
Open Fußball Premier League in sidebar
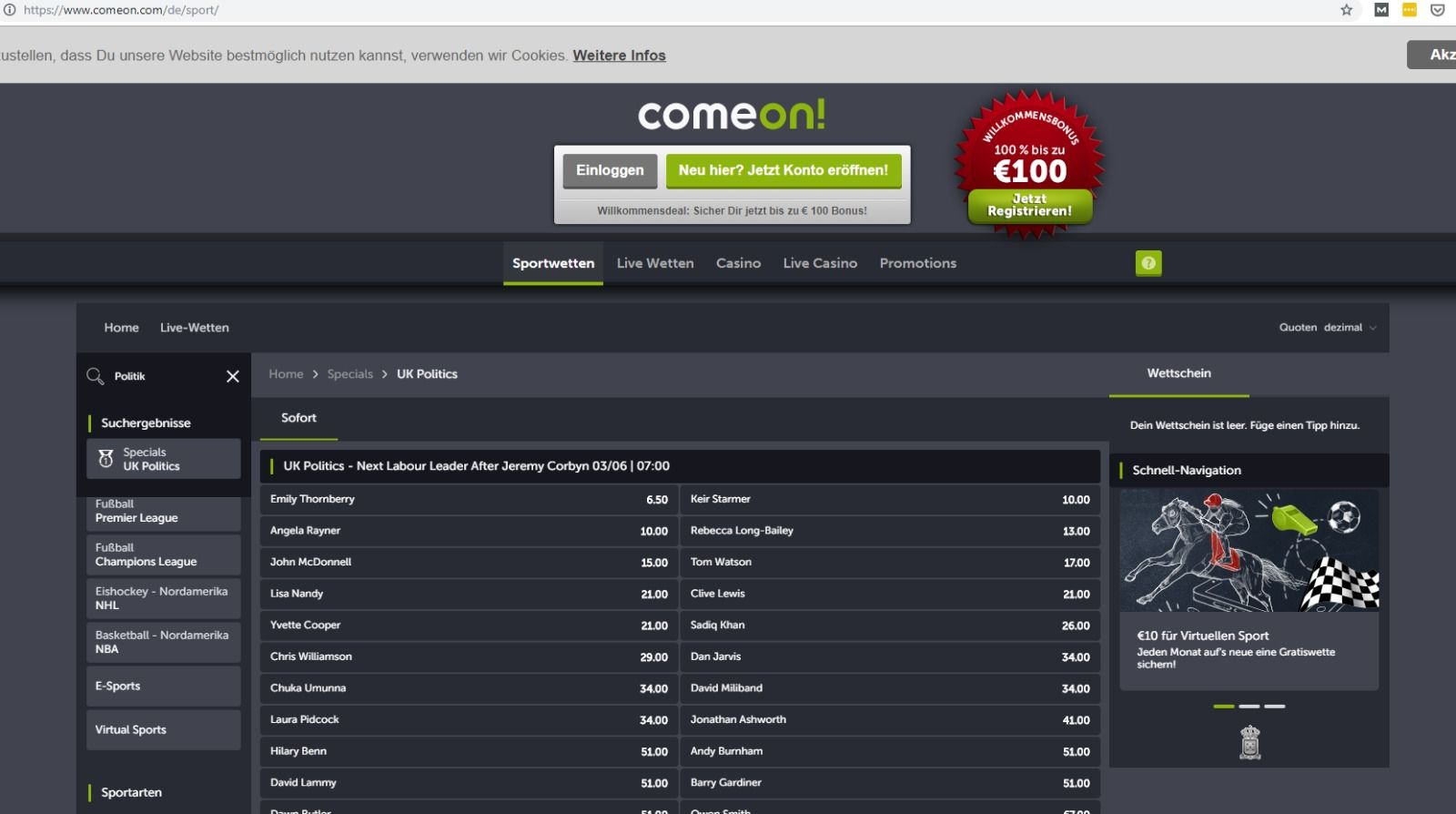(164, 513)
